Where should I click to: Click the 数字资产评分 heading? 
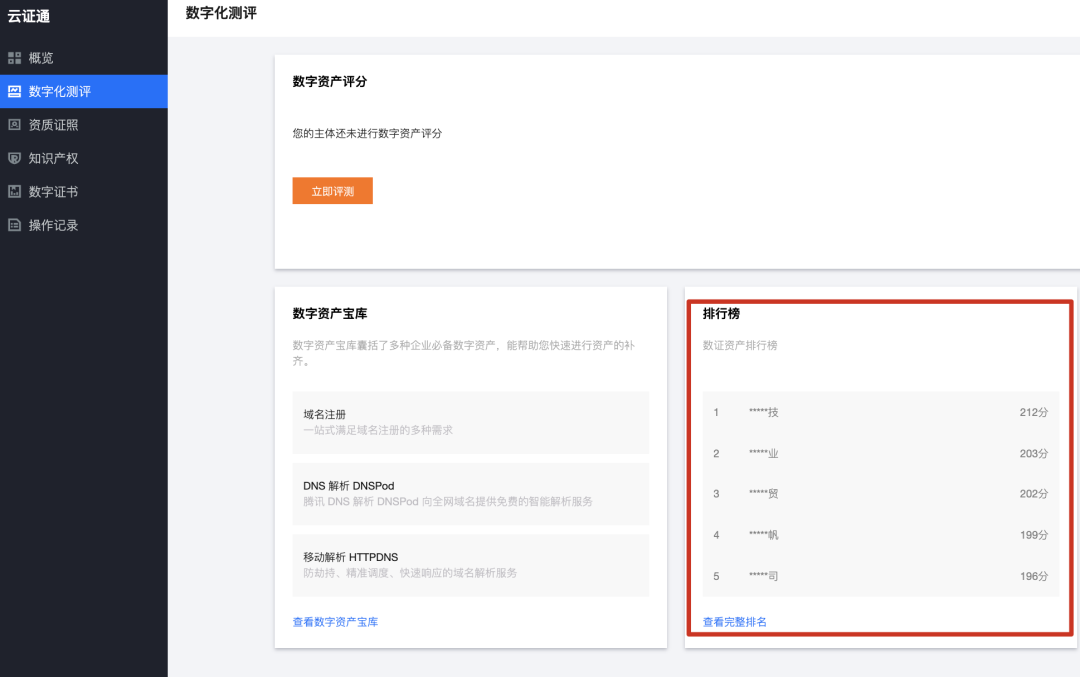329,81
